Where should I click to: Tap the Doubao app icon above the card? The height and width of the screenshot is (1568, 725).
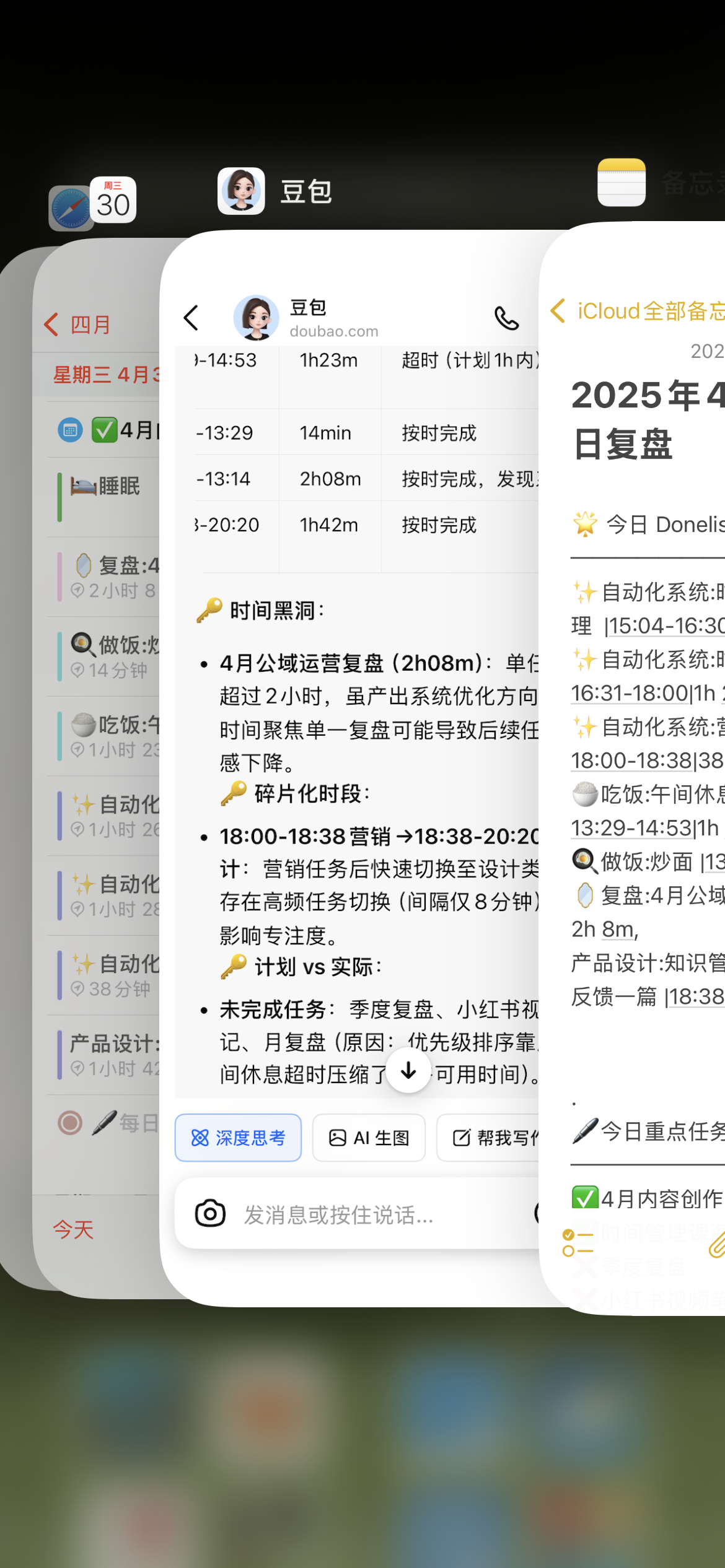pyautogui.click(x=241, y=191)
